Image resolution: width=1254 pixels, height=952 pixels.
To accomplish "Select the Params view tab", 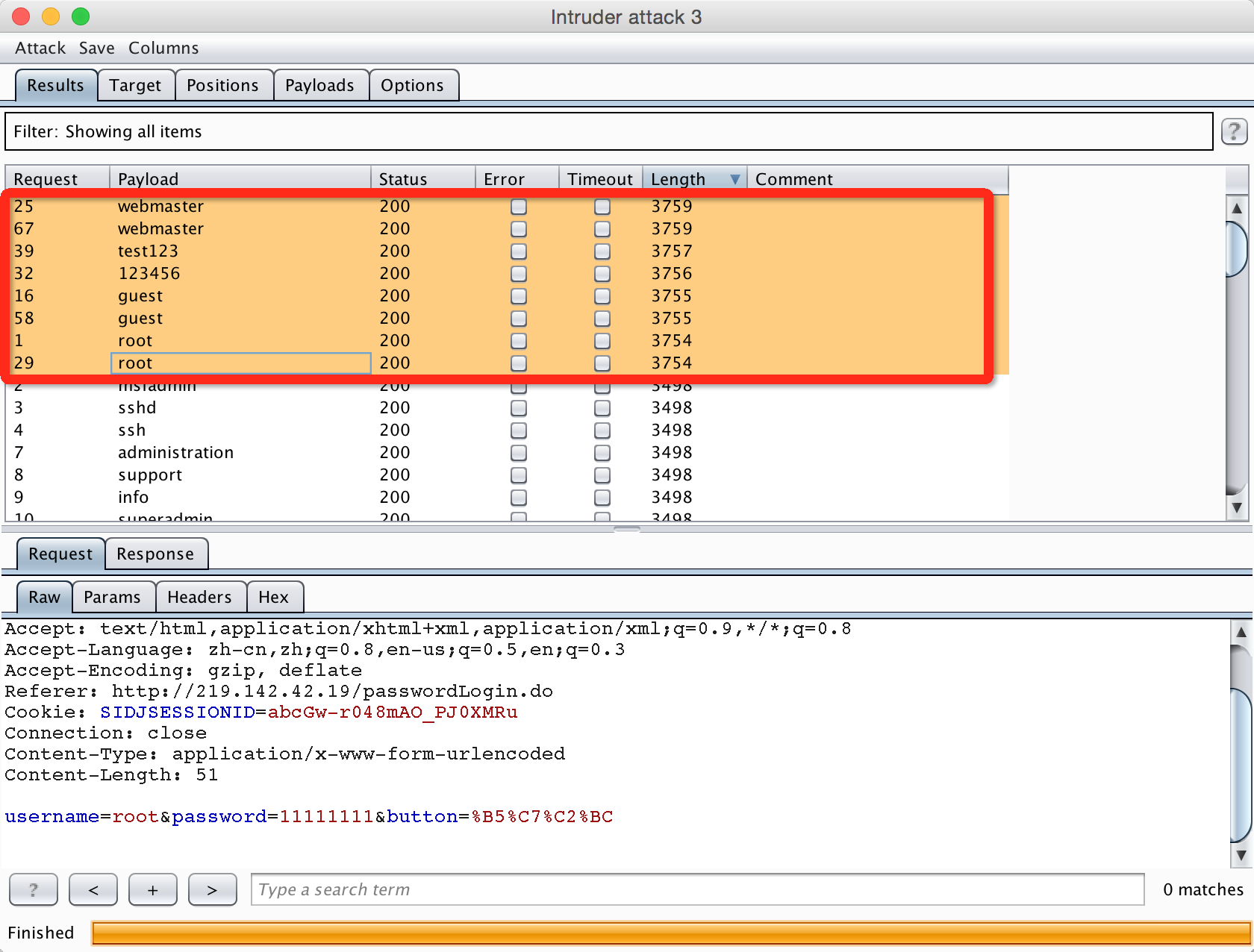I will [112, 597].
